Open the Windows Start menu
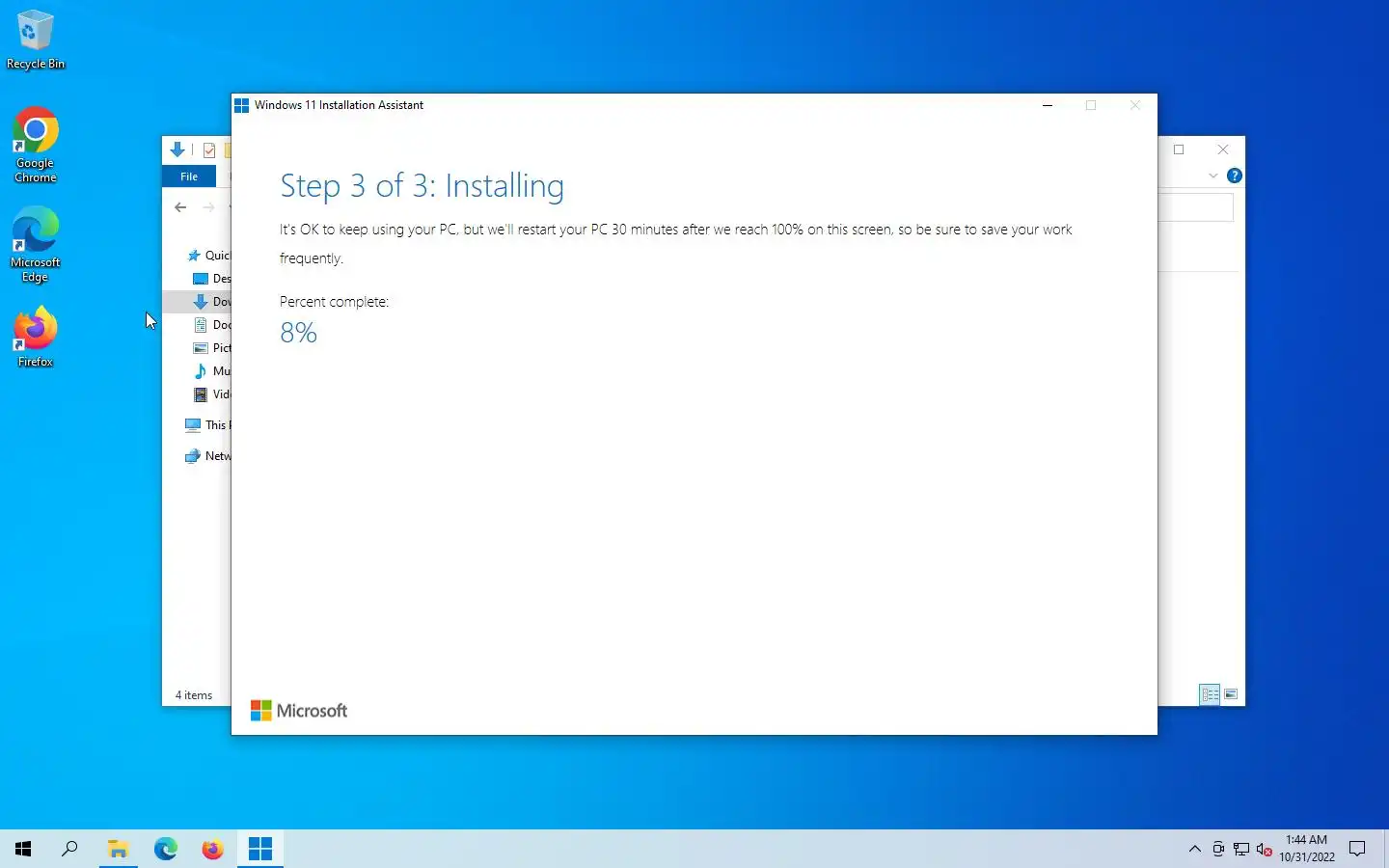 [23, 849]
